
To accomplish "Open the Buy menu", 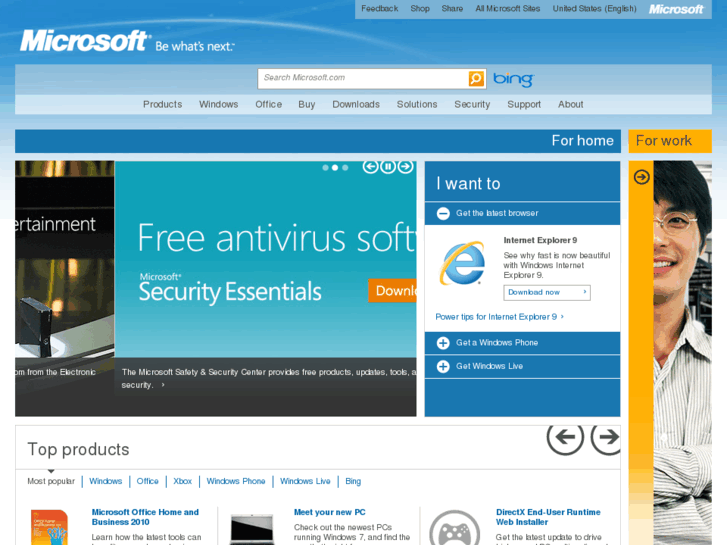I will [x=306, y=104].
